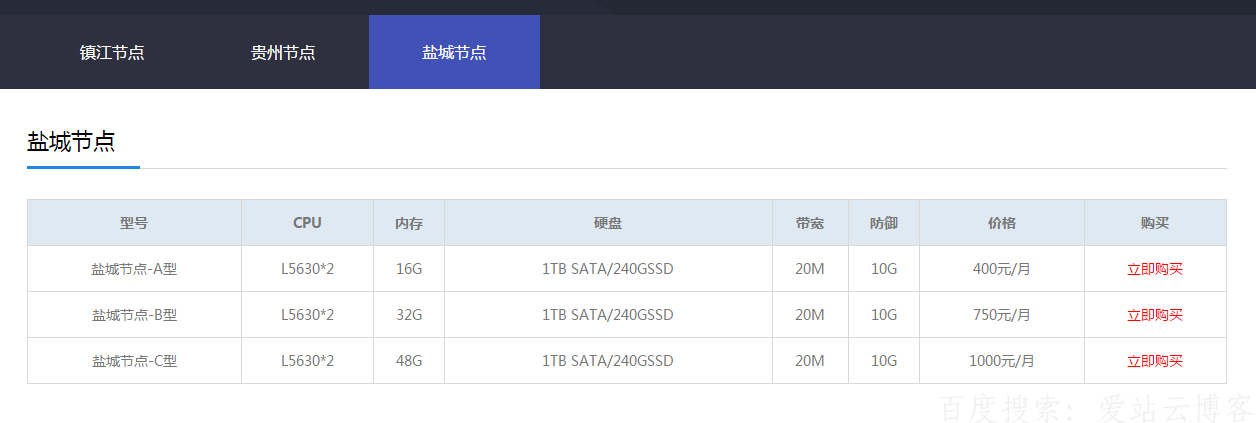Click 立即购买 for the 1000元/月 plan
This screenshot has height=423, width=1256.
click(1154, 361)
